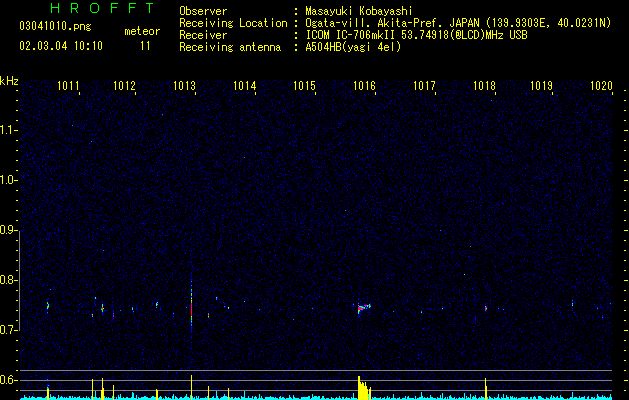The height and width of the screenshot is (400, 629).
Task: Click the tall vertical red echo at 1013
Action: point(191,304)
